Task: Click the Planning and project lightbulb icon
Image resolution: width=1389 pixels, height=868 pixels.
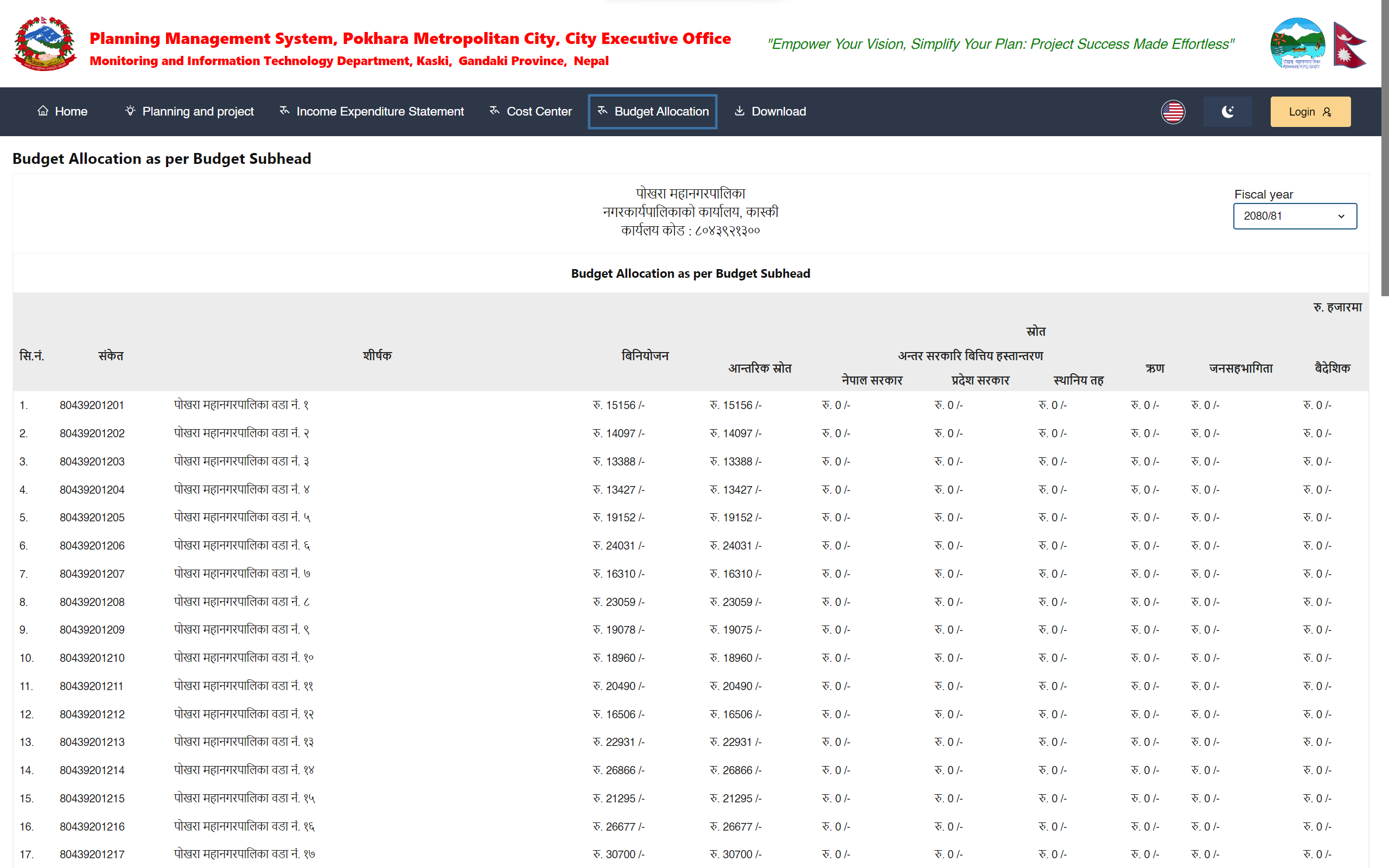Action: tap(130, 111)
